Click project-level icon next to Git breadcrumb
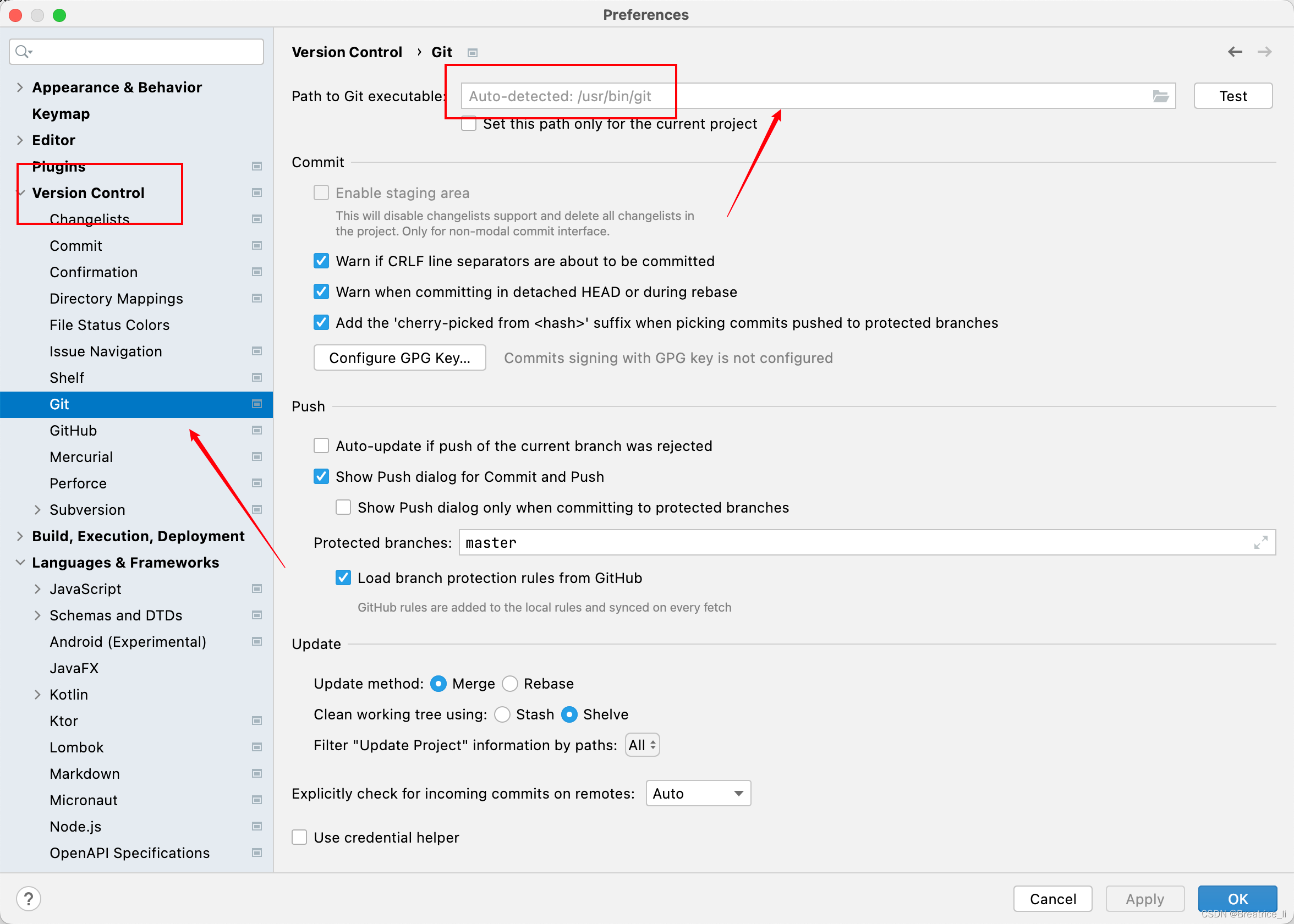1294x924 pixels. click(472, 53)
